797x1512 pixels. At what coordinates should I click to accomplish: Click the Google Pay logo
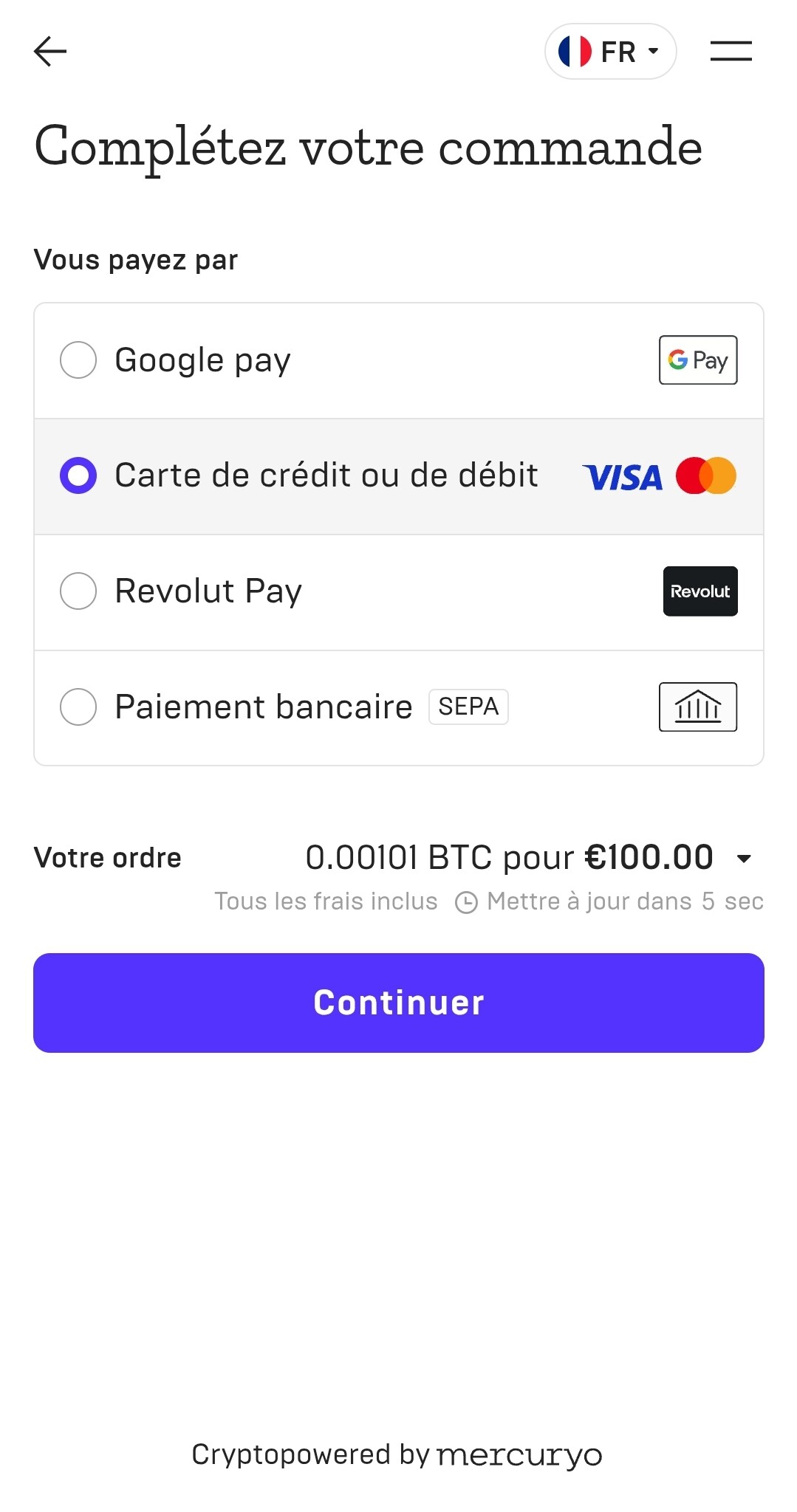[x=698, y=360]
